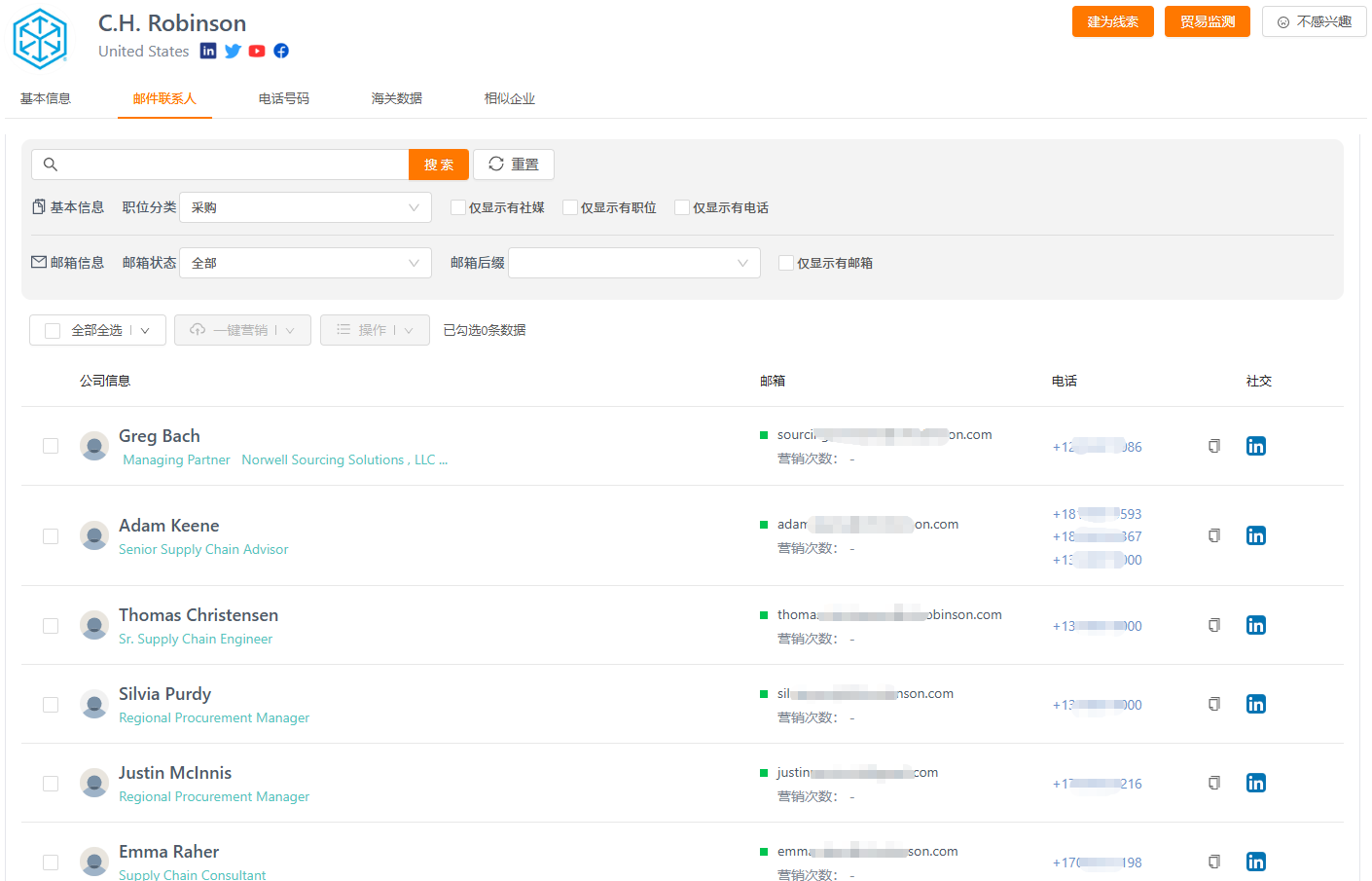Expand the 全部全选 dropdown arrow
Viewport: 1372px width, 881px height.
[x=145, y=331]
